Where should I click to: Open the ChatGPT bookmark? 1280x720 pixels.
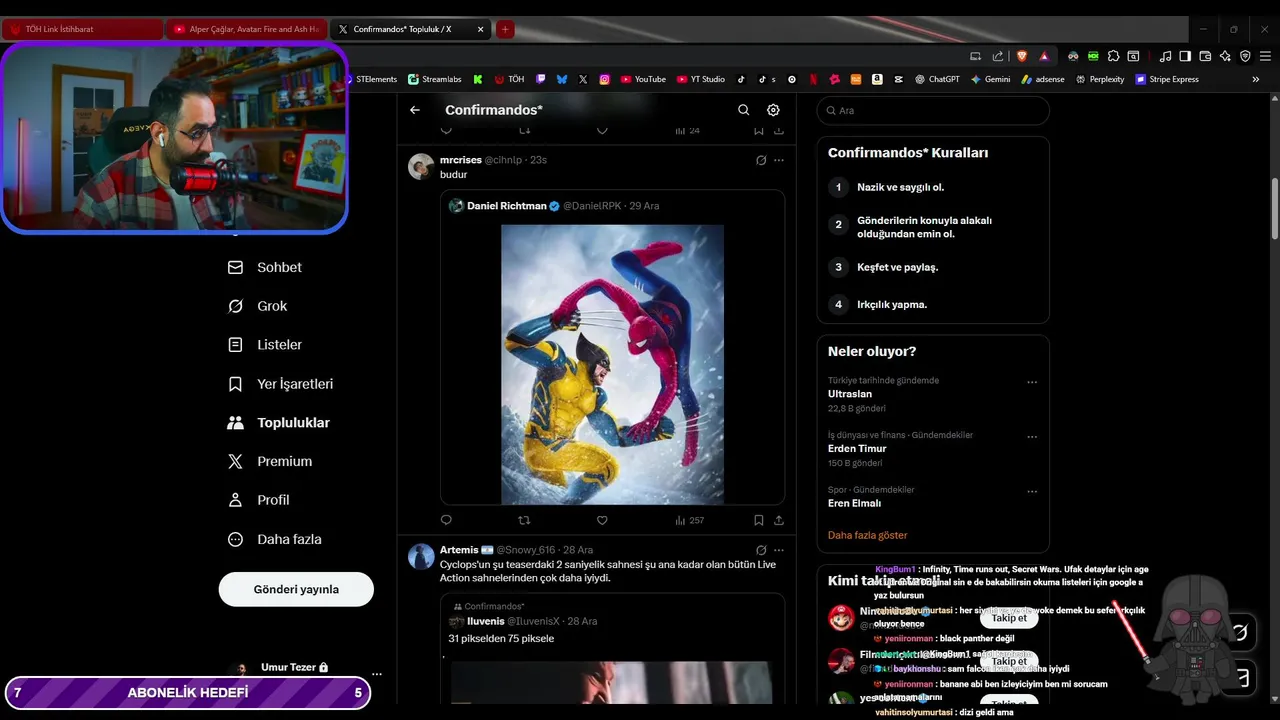937,79
